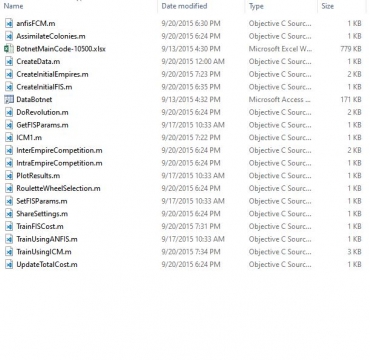Image resolution: width=370 pixels, height=360 pixels.
Task: Sort files by Date modified column
Action: tap(184, 6)
